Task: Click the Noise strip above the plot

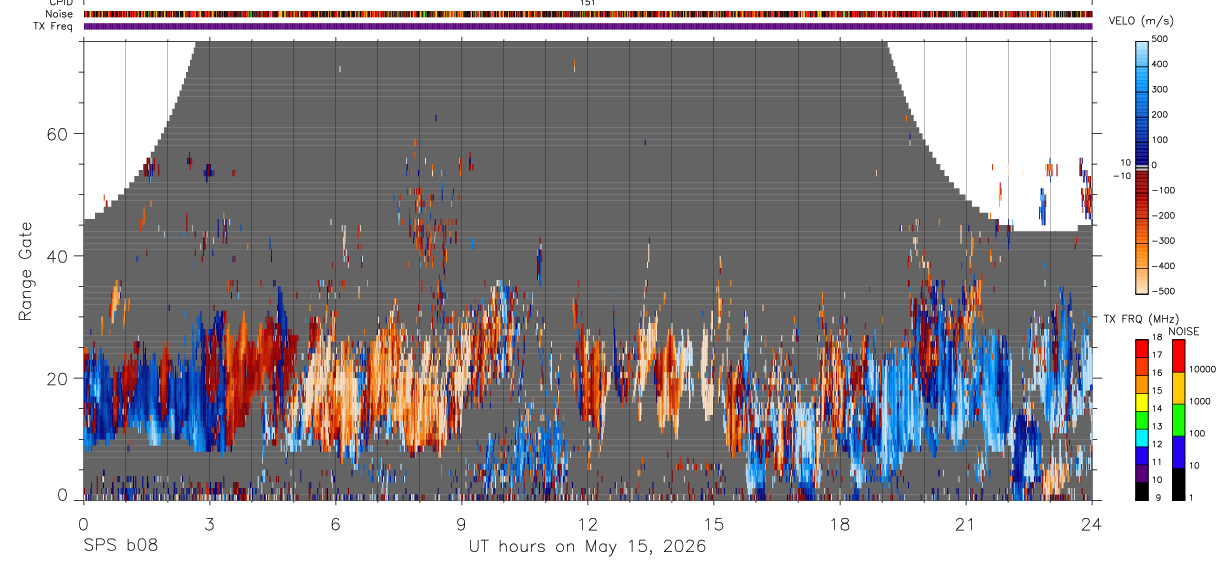Action: [588, 14]
